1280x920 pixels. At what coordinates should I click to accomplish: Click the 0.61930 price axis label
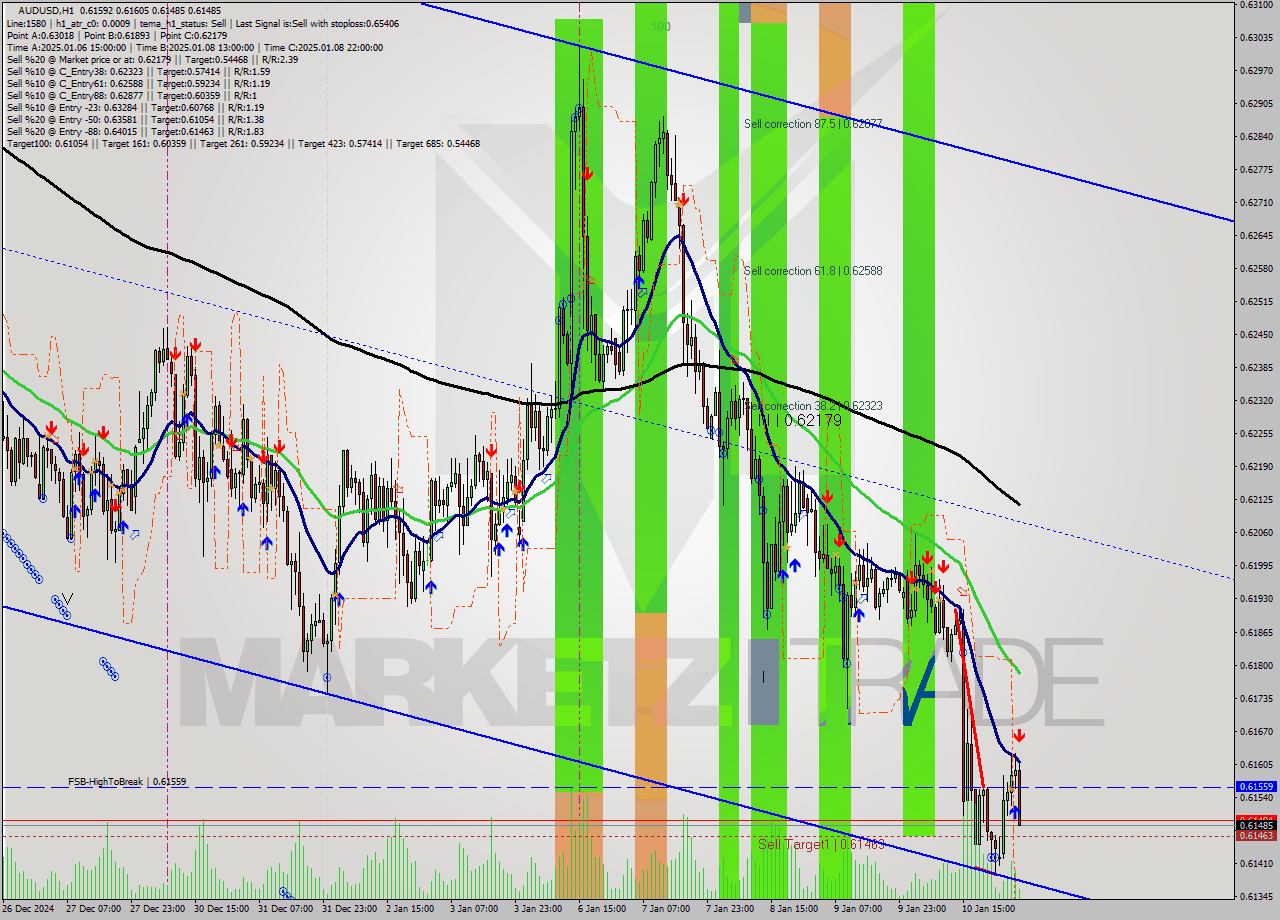click(1255, 599)
